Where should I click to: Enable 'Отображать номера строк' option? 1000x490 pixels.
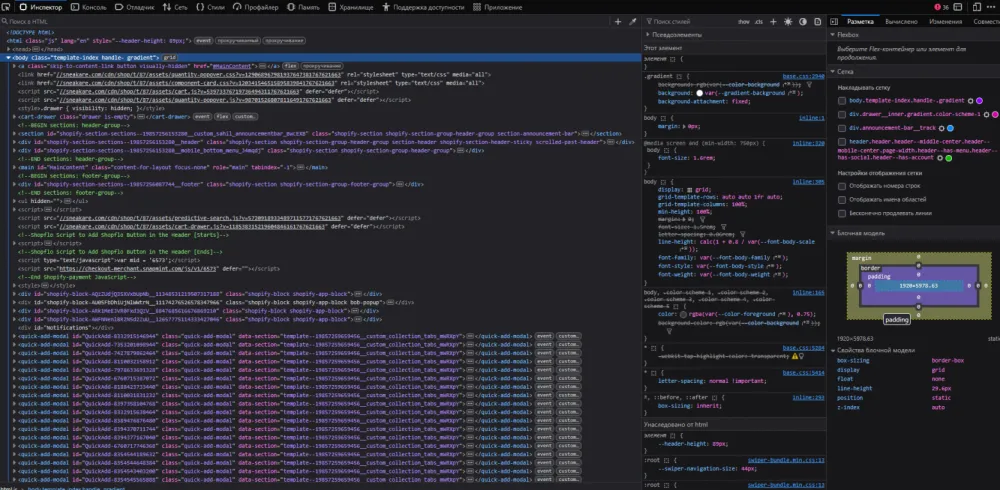[x=841, y=187]
